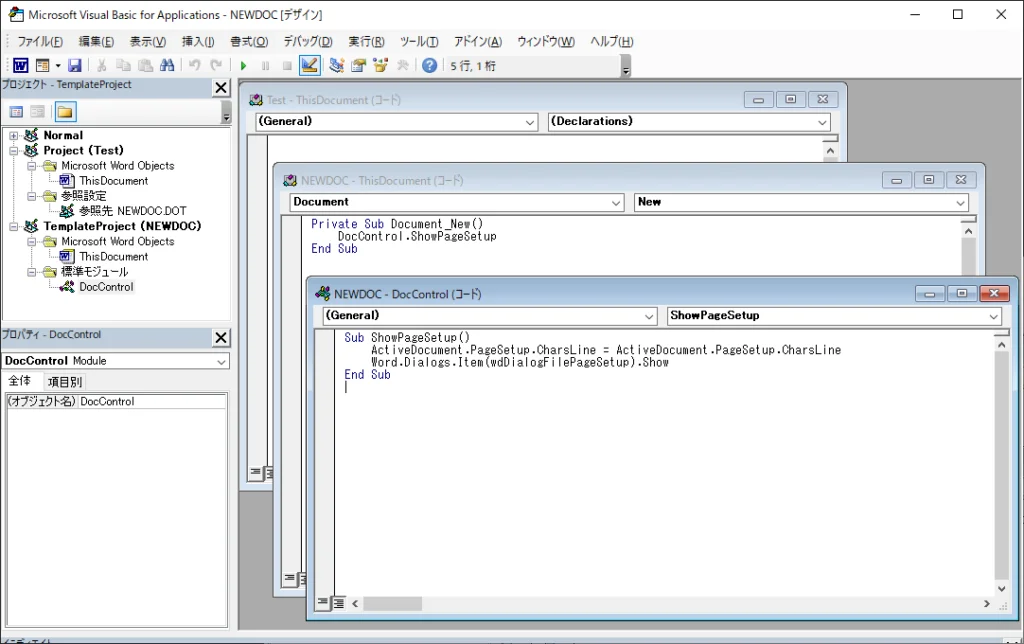Click the Redo arrow icon
This screenshot has height=644, width=1024.
coord(216,65)
